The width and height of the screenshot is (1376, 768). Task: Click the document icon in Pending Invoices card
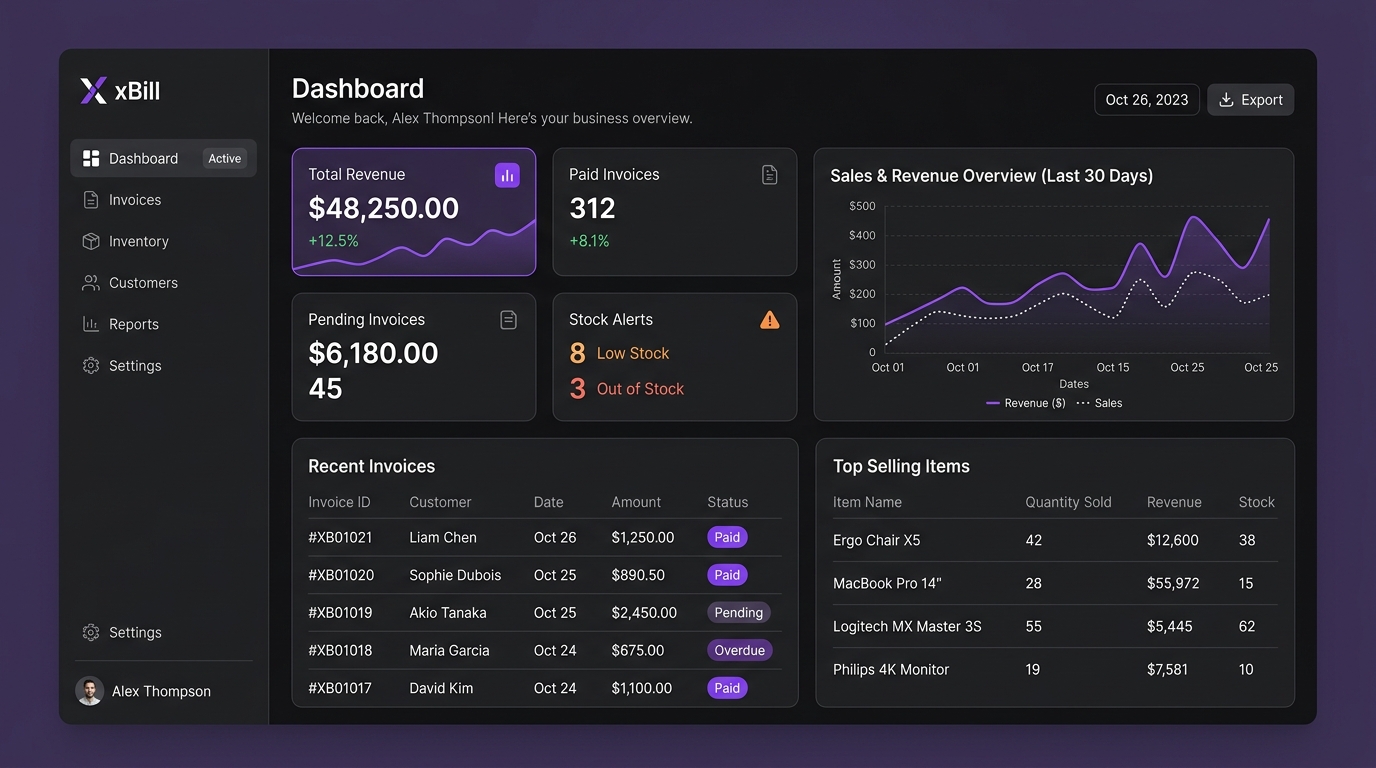tap(508, 320)
